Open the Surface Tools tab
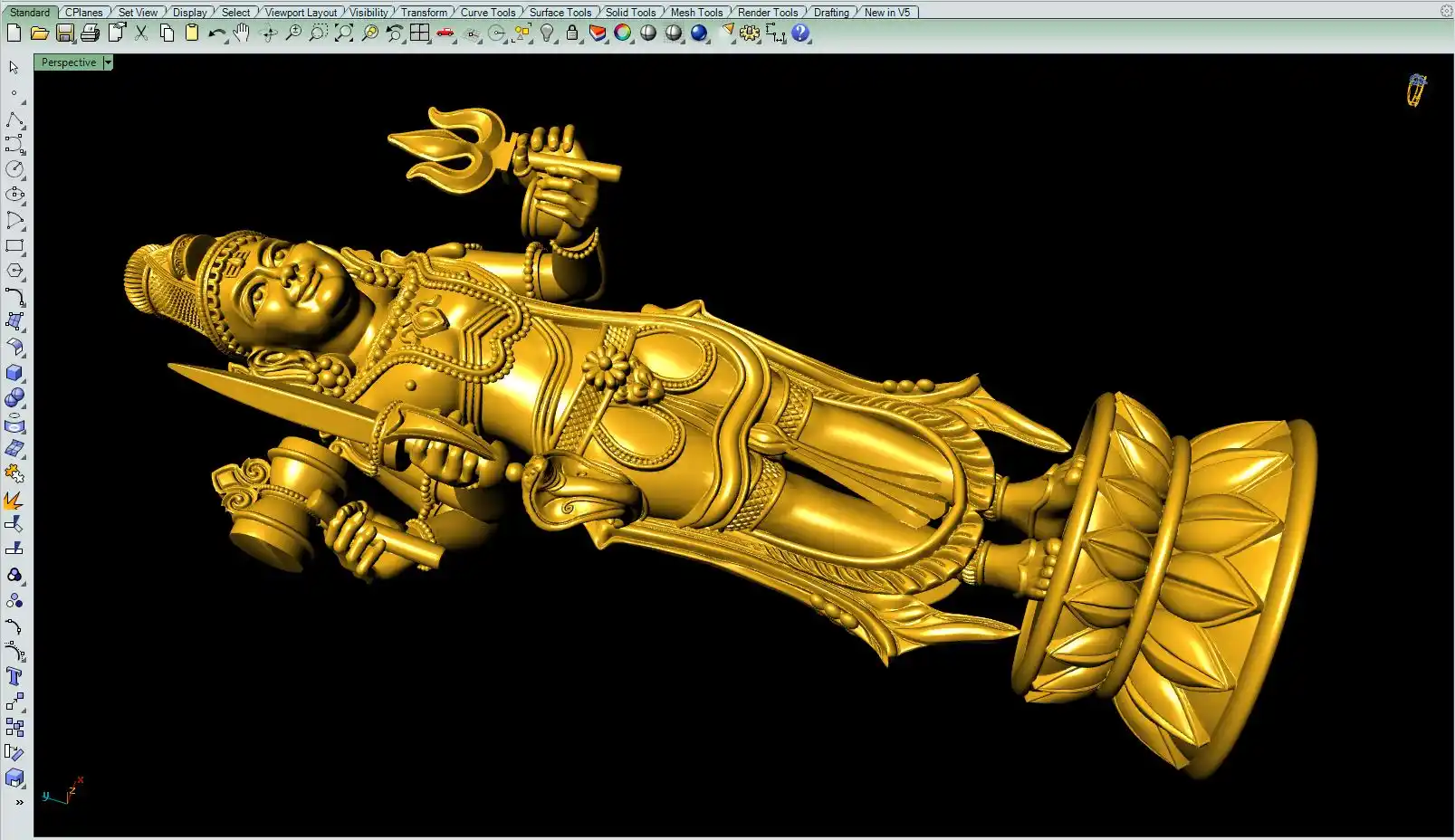 560,13
